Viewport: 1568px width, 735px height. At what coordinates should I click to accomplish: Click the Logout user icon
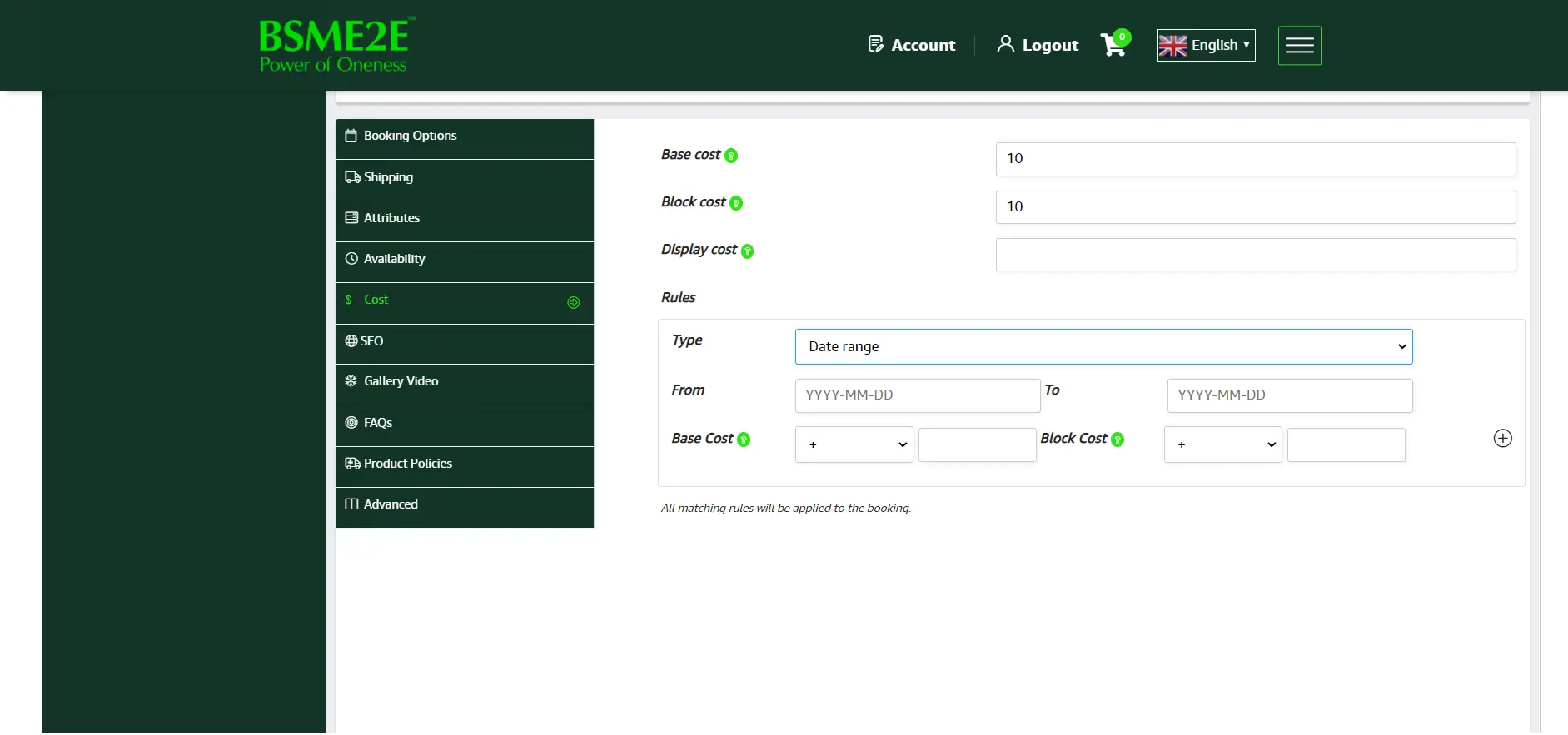click(1005, 44)
